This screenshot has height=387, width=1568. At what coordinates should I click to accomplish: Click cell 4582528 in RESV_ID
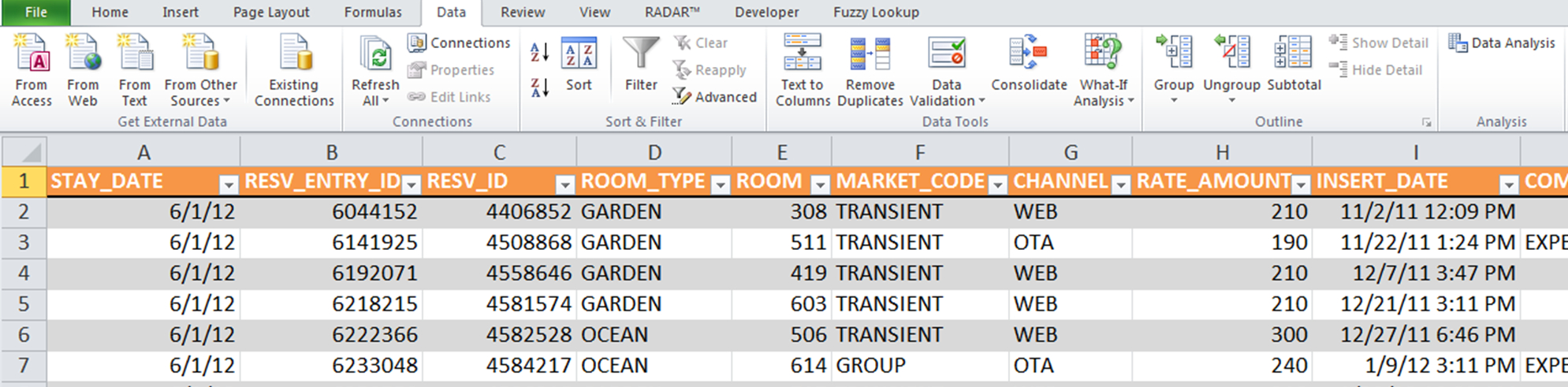(x=499, y=334)
